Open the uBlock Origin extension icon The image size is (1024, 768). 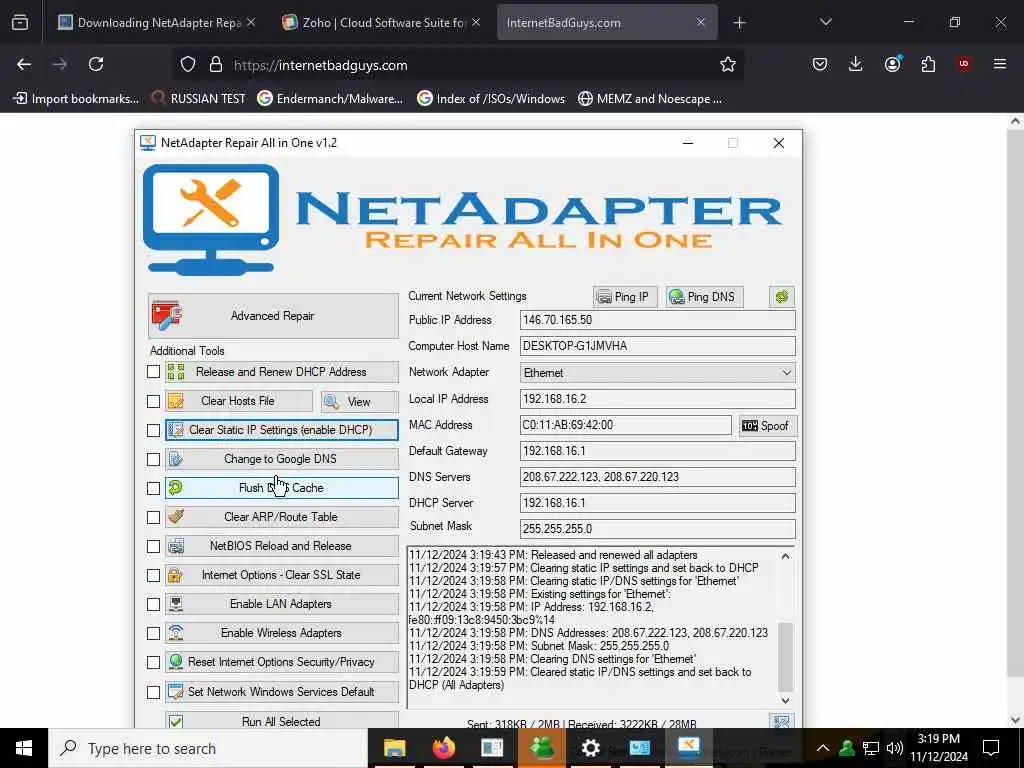[964, 64]
